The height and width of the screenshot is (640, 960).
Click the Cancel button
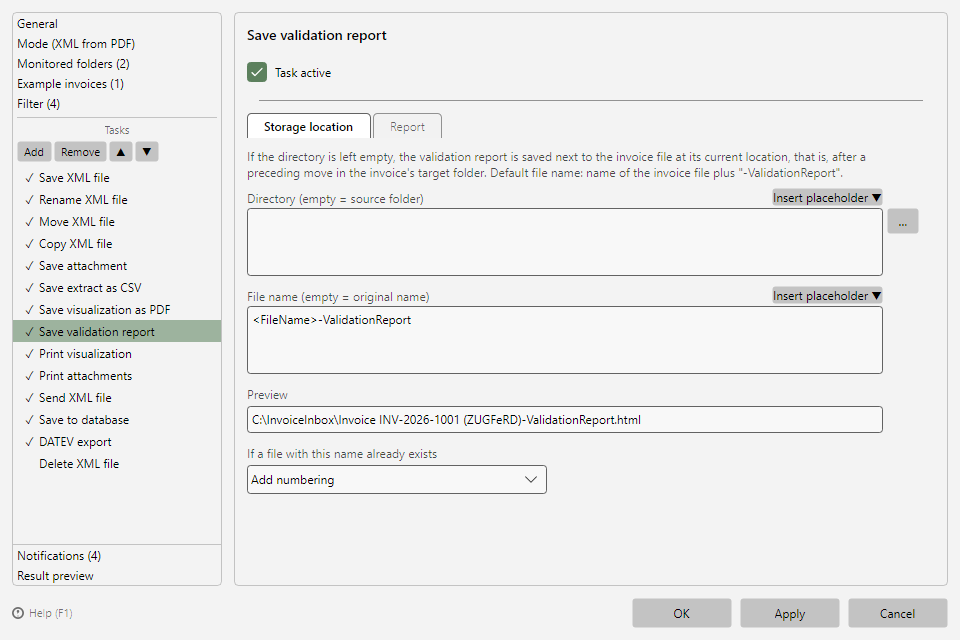pyautogui.click(x=897, y=613)
